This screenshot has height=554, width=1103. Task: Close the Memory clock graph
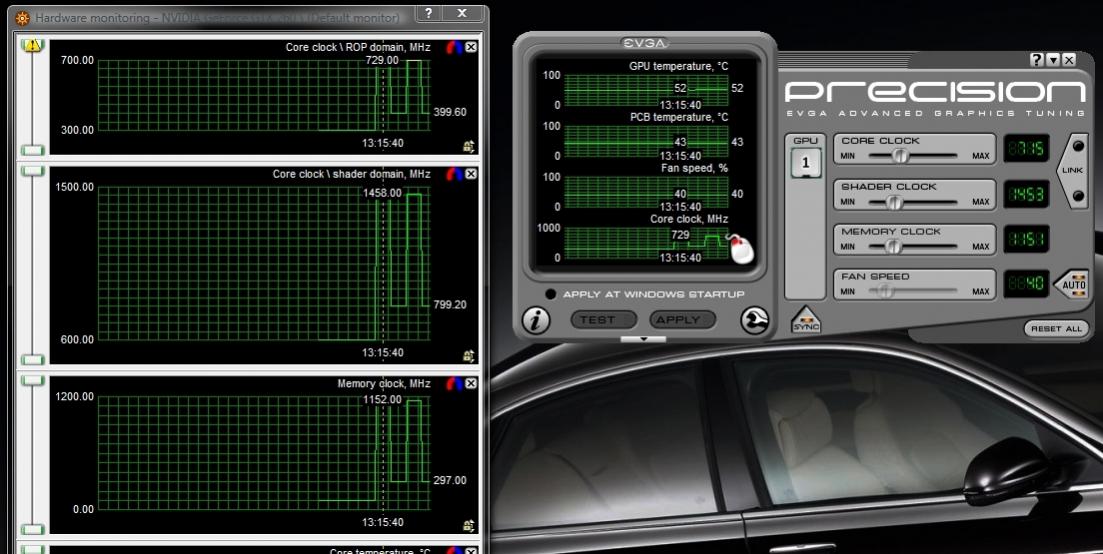[x=471, y=383]
